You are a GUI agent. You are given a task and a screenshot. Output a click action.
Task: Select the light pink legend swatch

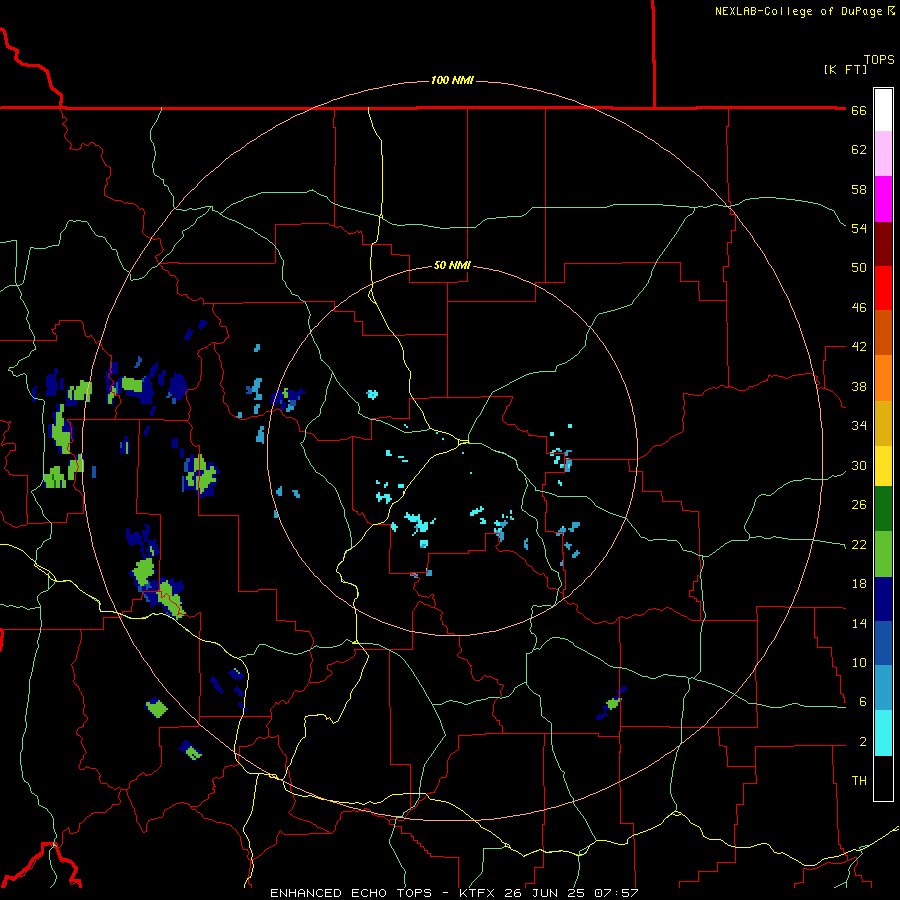pyautogui.click(x=883, y=154)
